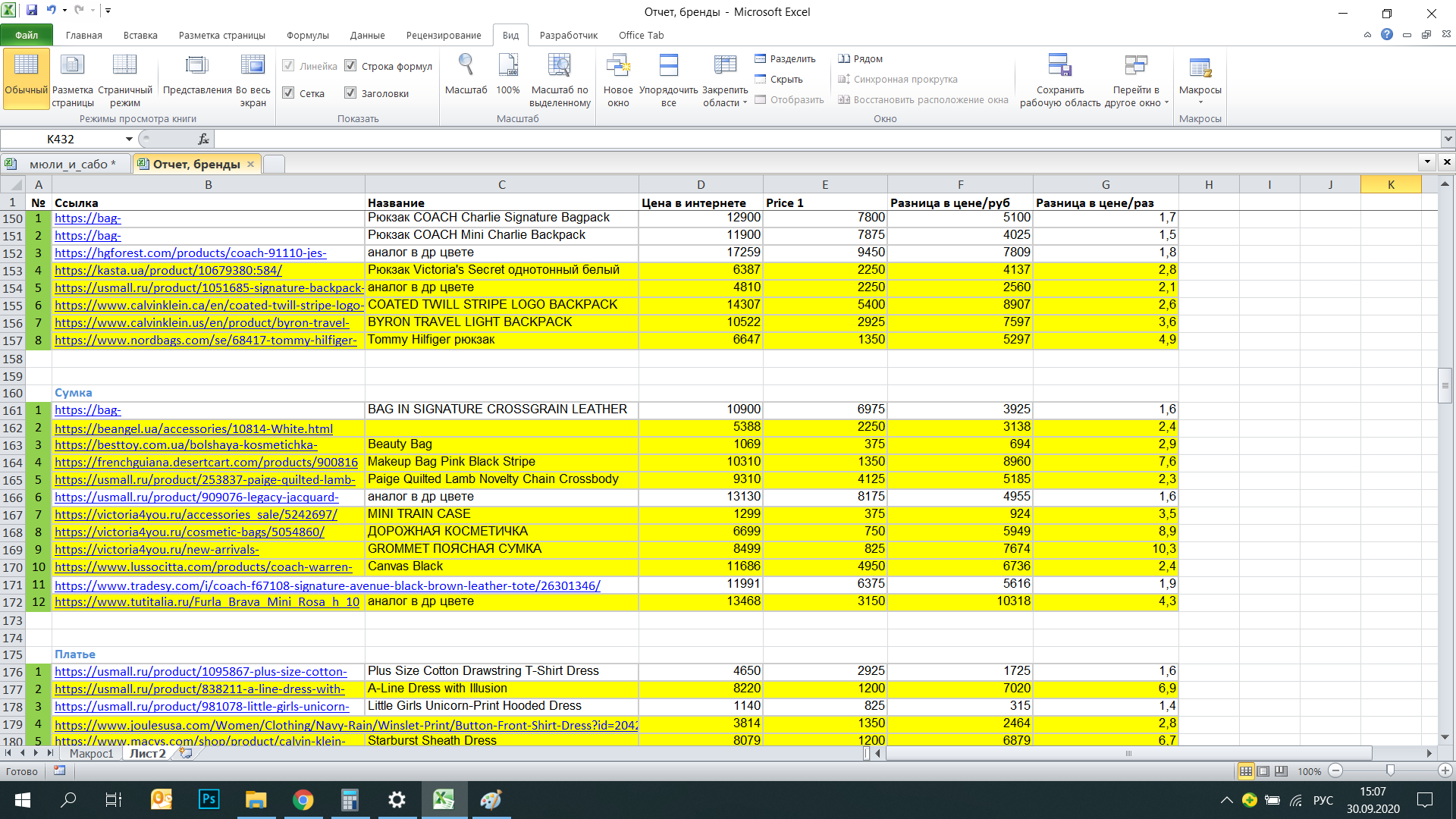The image size is (1456, 819).
Task: Open the Developer (Разработчик) tab
Action: coord(568,35)
